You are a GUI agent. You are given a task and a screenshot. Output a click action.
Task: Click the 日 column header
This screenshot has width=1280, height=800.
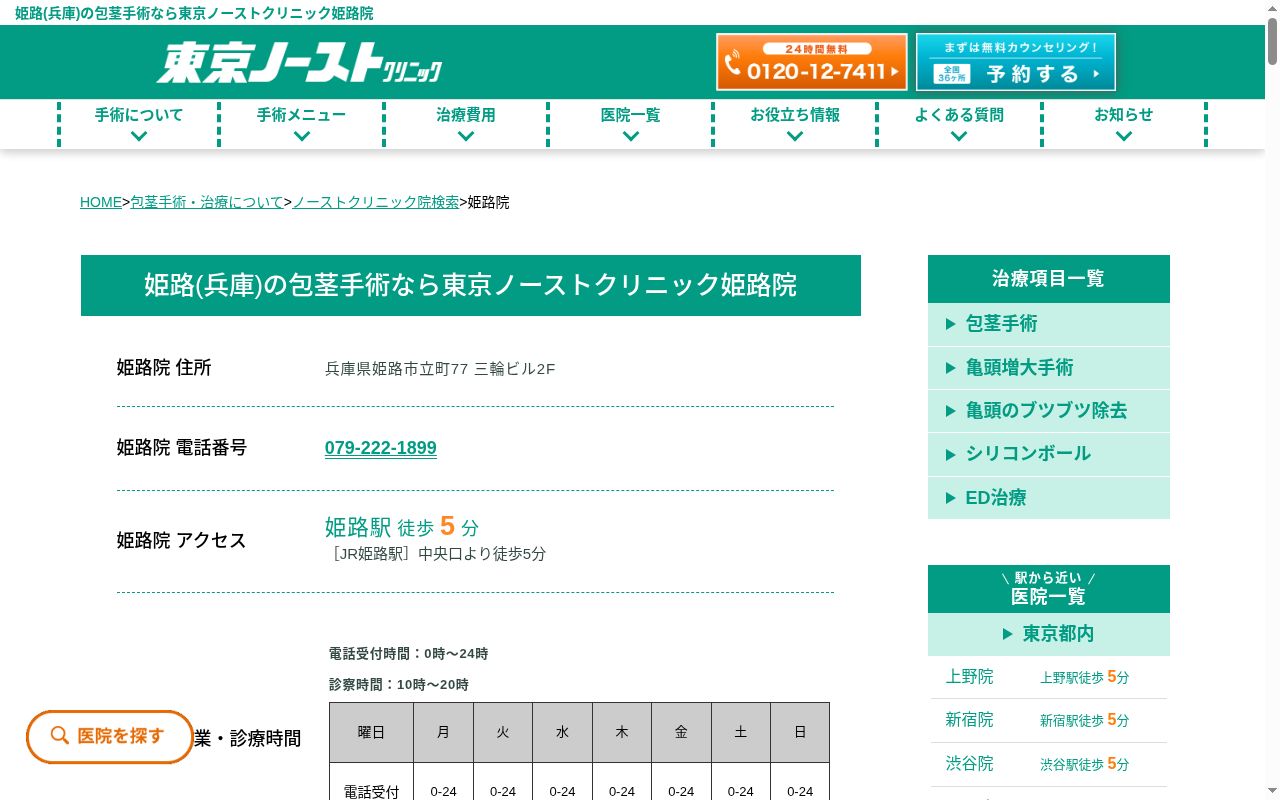click(800, 733)
